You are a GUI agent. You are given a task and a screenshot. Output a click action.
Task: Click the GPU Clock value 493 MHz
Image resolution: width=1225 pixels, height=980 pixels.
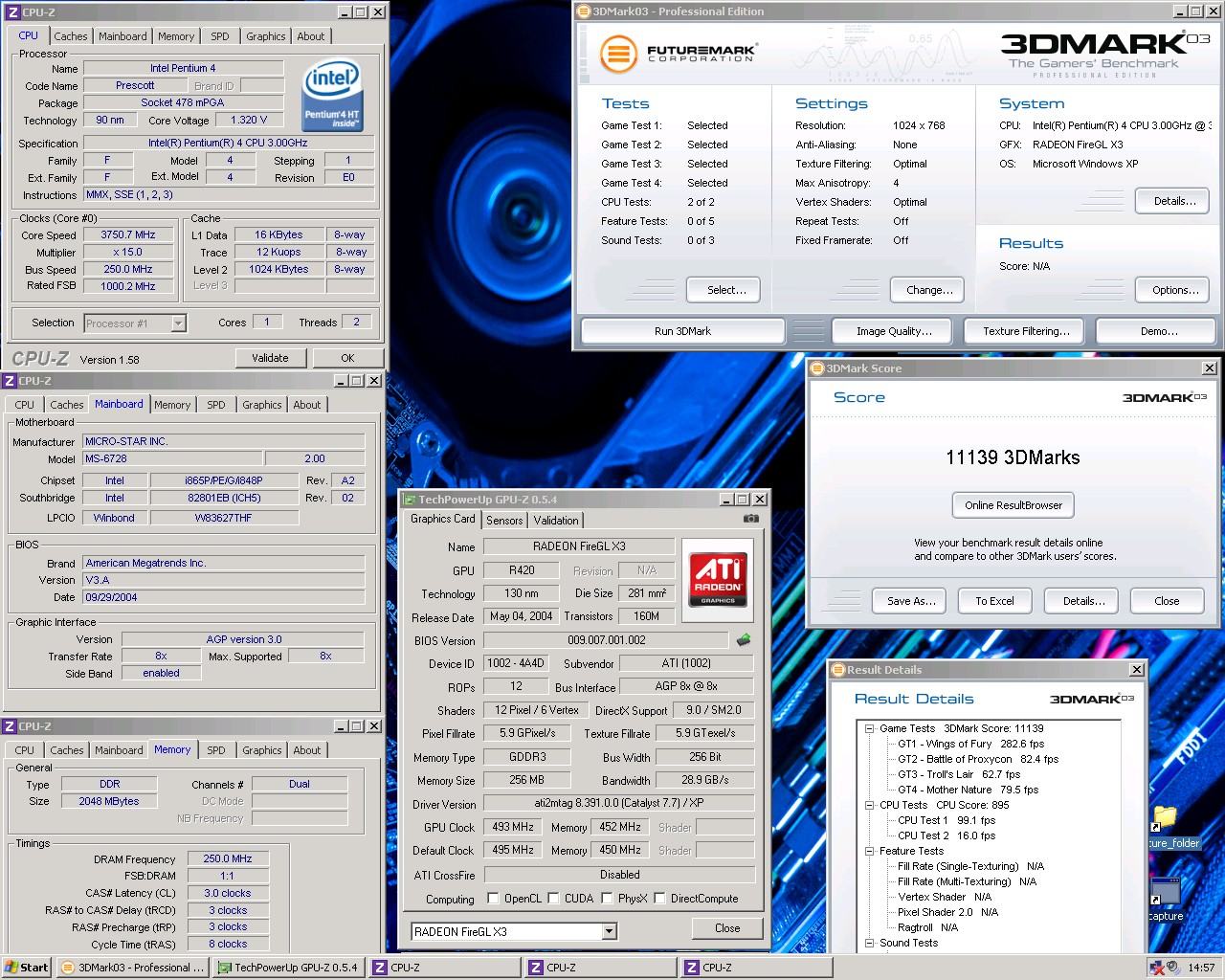pyautogui.click(x=513, y=827)
